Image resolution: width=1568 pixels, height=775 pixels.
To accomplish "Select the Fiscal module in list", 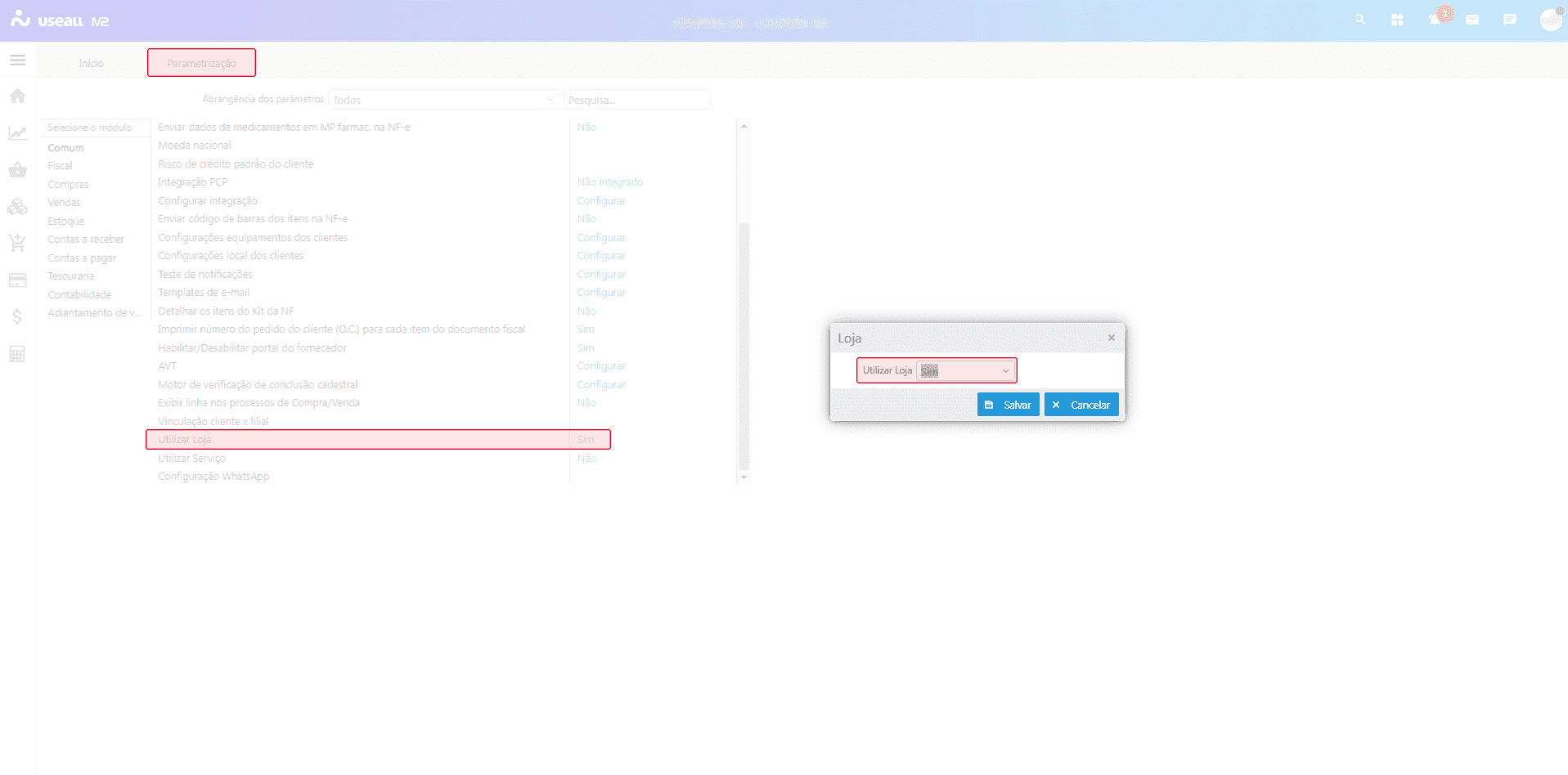I will click(60, 166).
